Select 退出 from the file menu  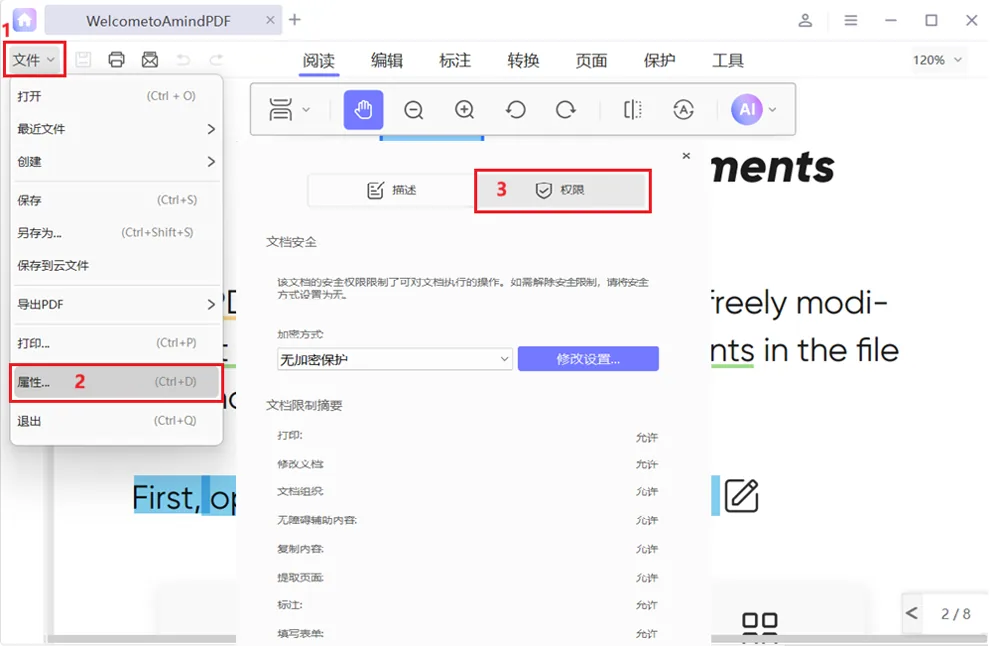click(x=116, y=421)
